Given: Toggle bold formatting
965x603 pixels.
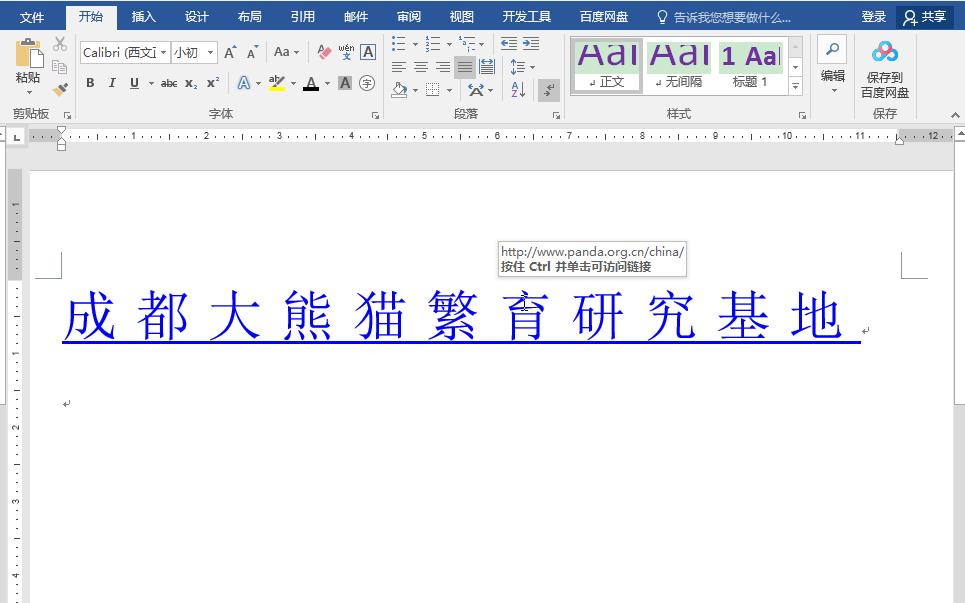Looking at the screenshot, I should click(90, 82).
